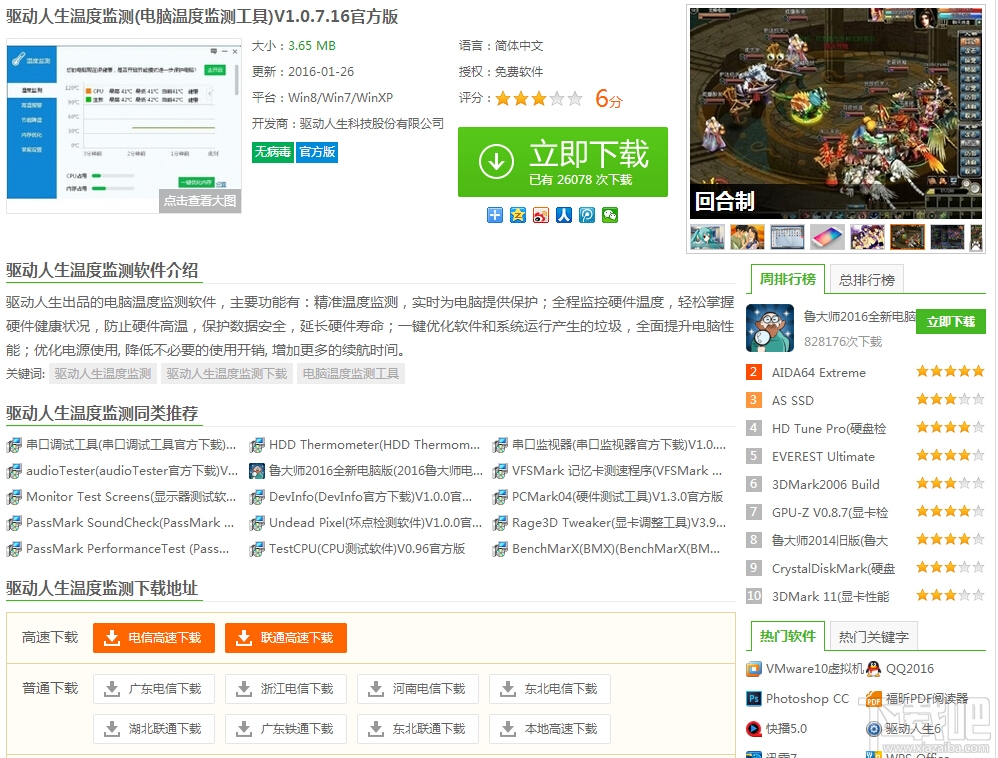Screen dimensions: 998x758
Task: Switch to 周排行榜 tab
Action: (x=788, y=279)
